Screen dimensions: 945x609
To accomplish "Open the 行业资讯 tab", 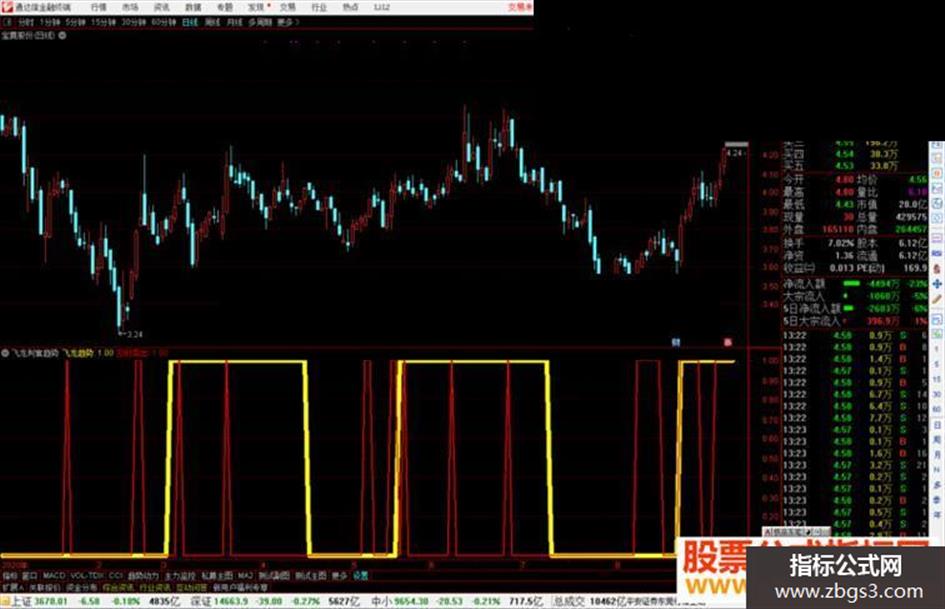I will (x=154, y=587).
